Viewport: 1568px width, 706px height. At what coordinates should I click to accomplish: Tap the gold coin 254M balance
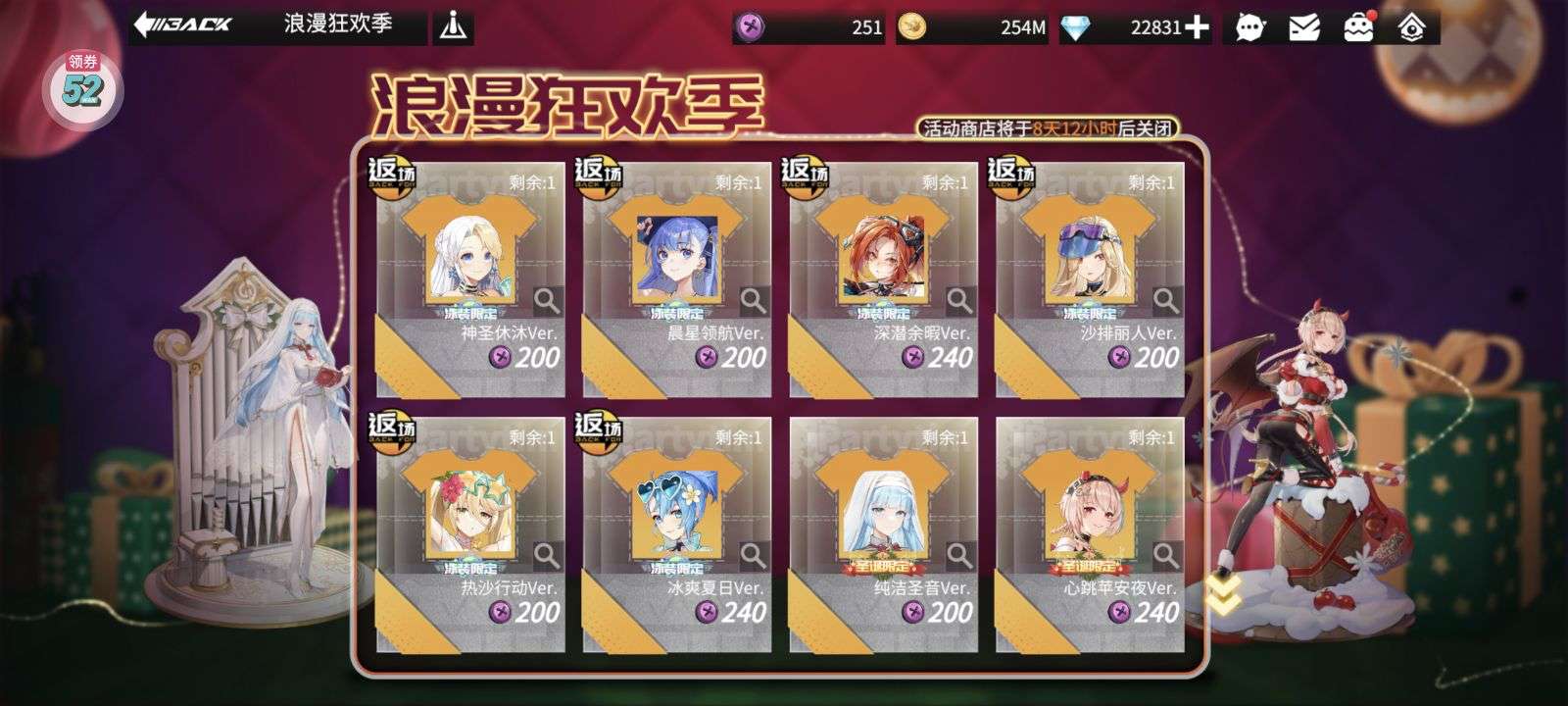click(x=972, y=27)
